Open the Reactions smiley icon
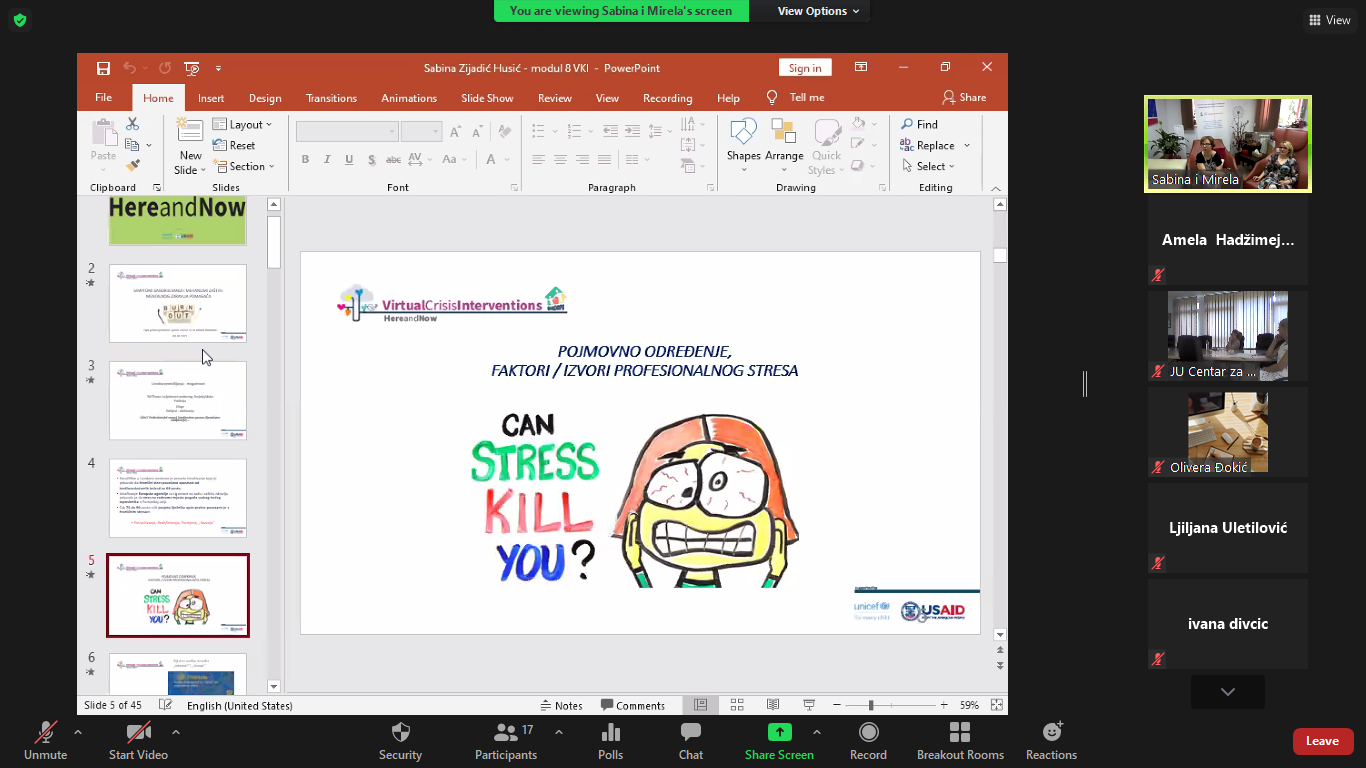This screenshot has height=768, width=1366. pos(1051,732)
